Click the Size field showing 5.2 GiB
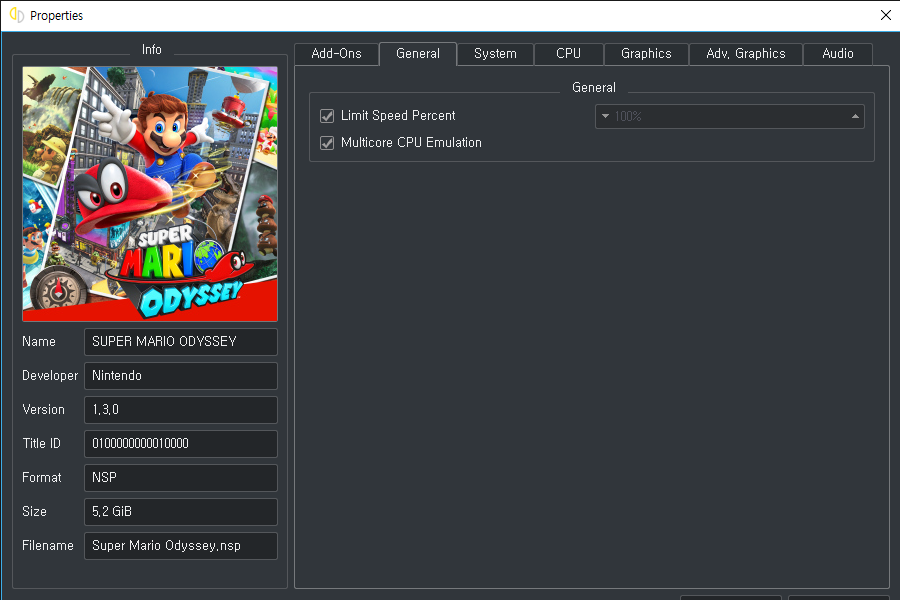 point(181,512)
